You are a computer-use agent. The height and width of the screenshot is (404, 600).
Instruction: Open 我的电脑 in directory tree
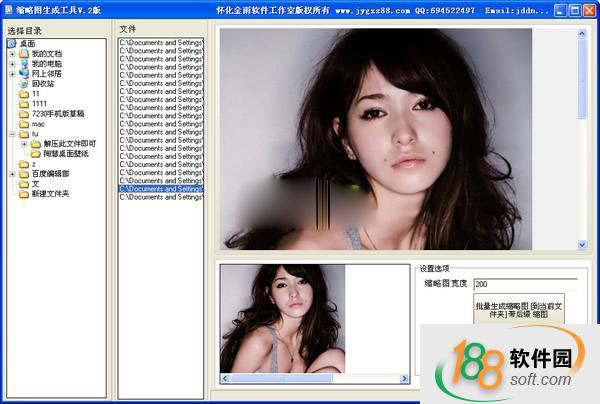coord(46,63)
